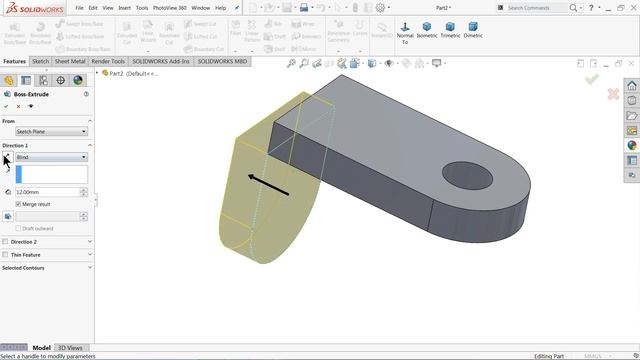Image resolution: width=640 pixels, height=360 pixels.
Task: Click the 12.00mm depth input field
Action: [47, 192]
